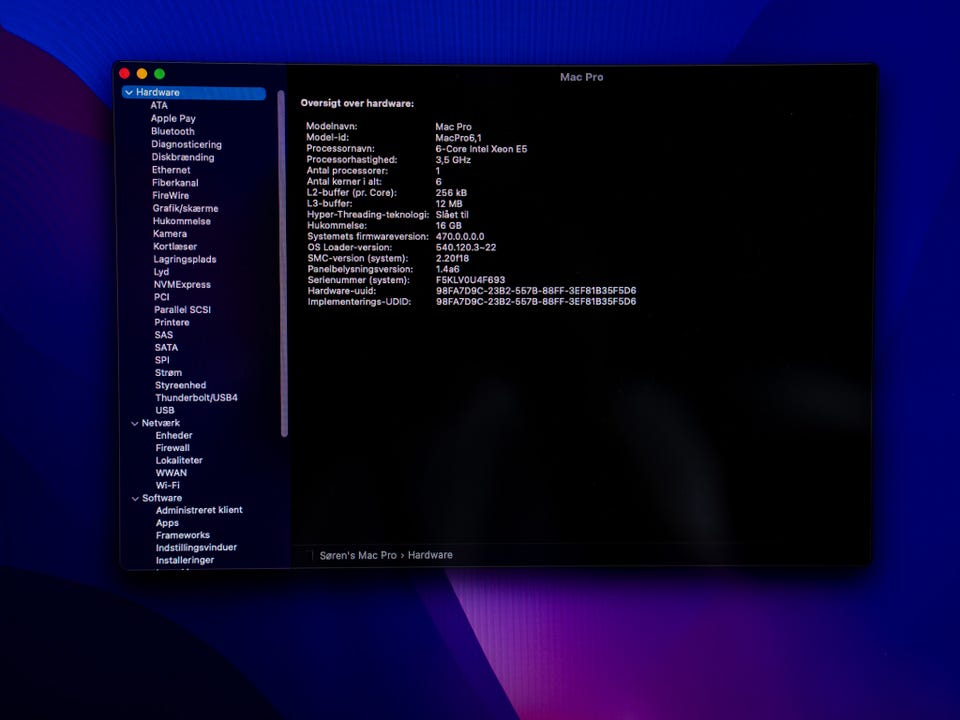
Task: Open Apps under Software
Action: (x=167, y=523)
